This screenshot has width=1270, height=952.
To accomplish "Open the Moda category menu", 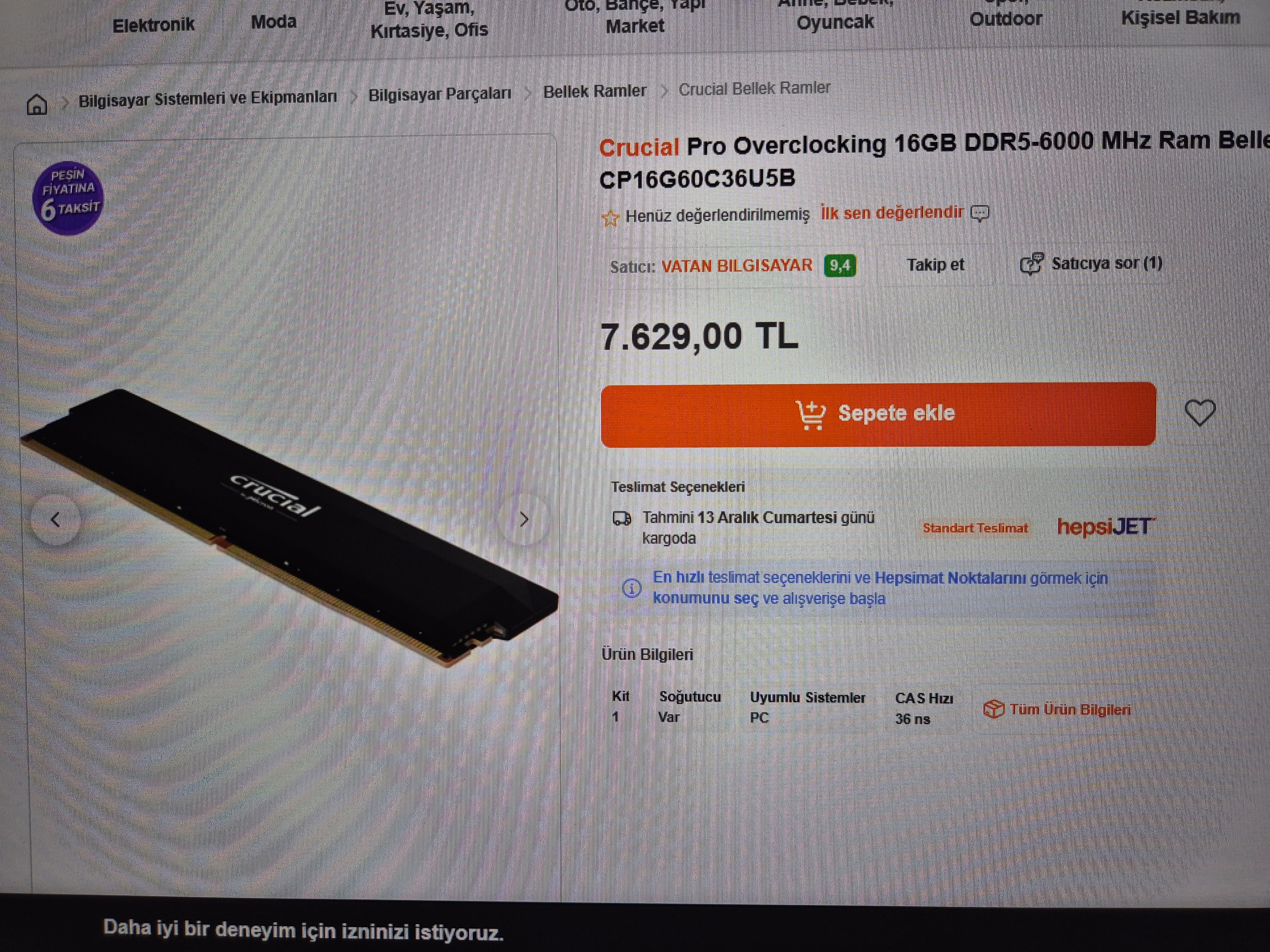I will coord(274,23).
